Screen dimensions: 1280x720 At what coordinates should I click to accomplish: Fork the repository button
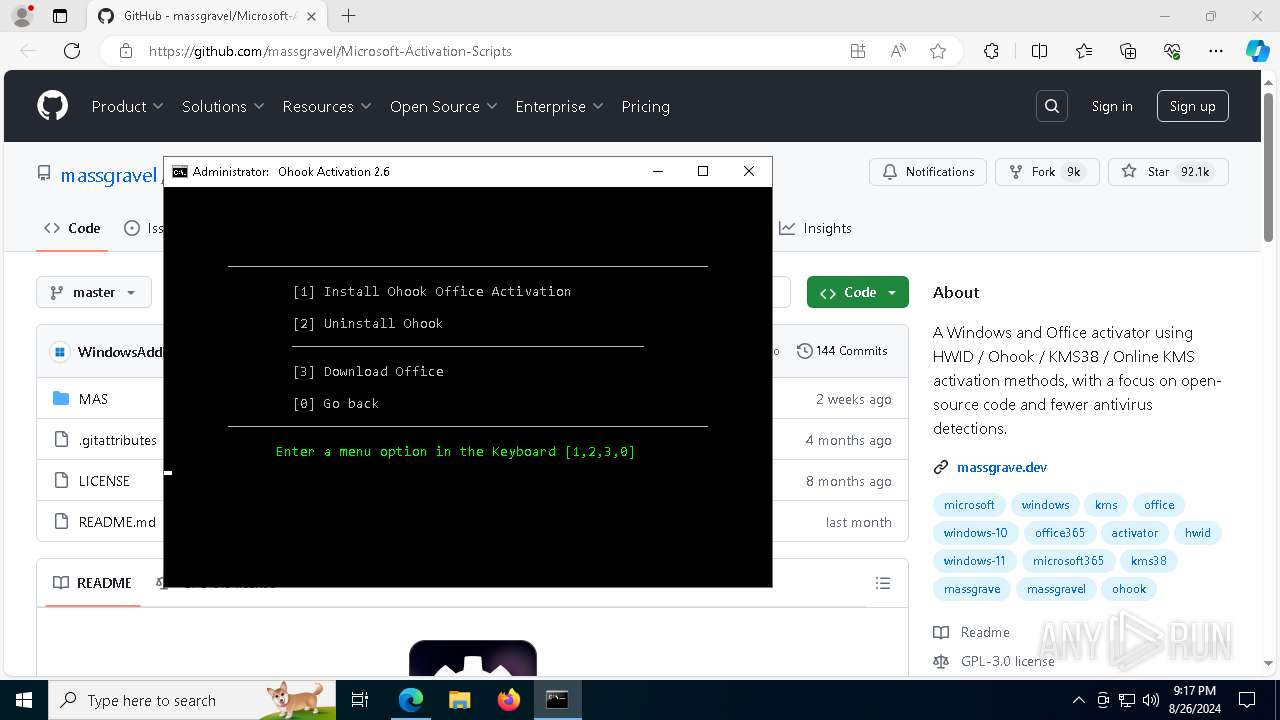pyautogui.click(x=1046, y=172)
